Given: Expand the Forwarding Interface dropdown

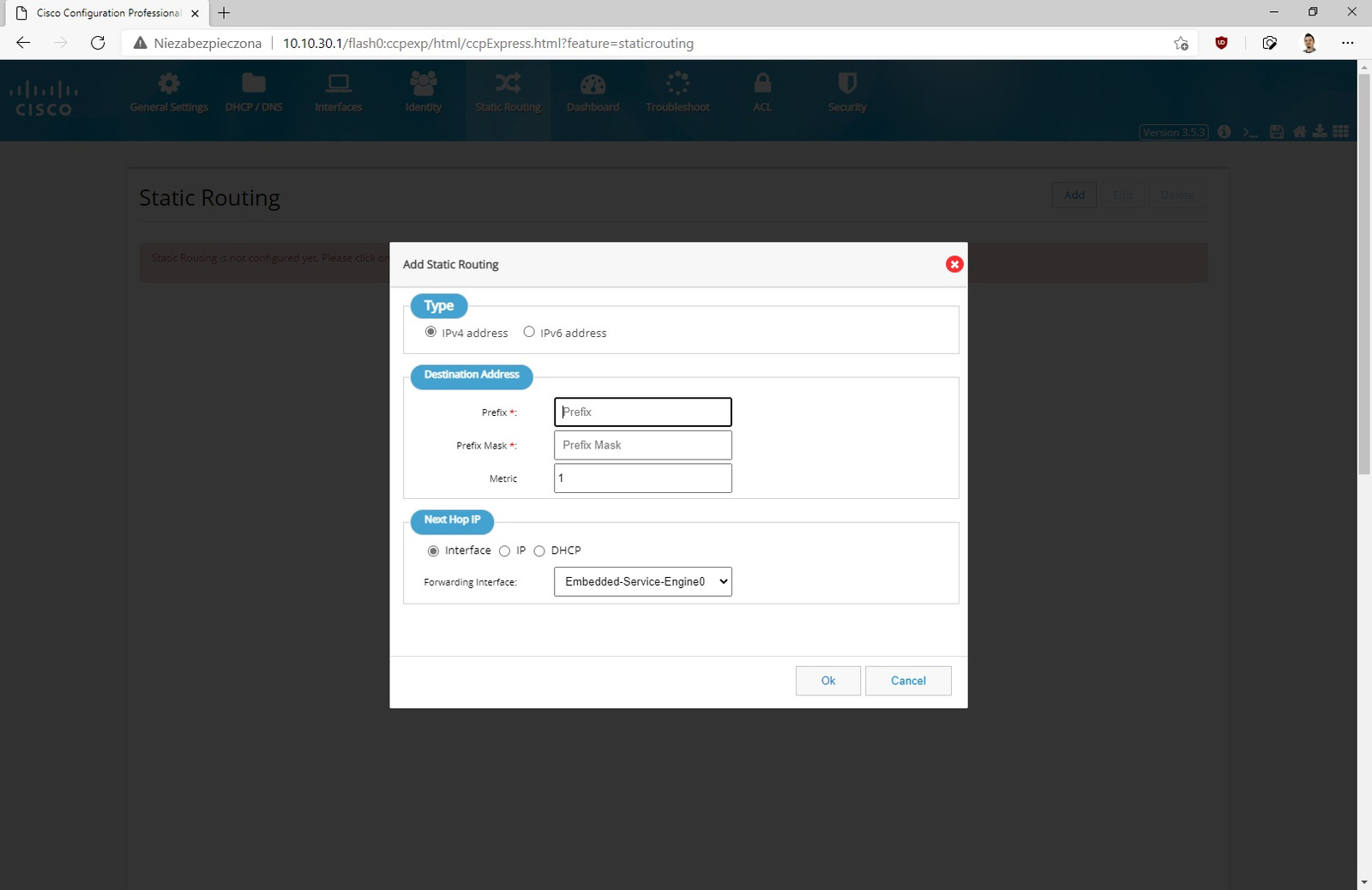Looking at the screenshot, I should point(642,581).
